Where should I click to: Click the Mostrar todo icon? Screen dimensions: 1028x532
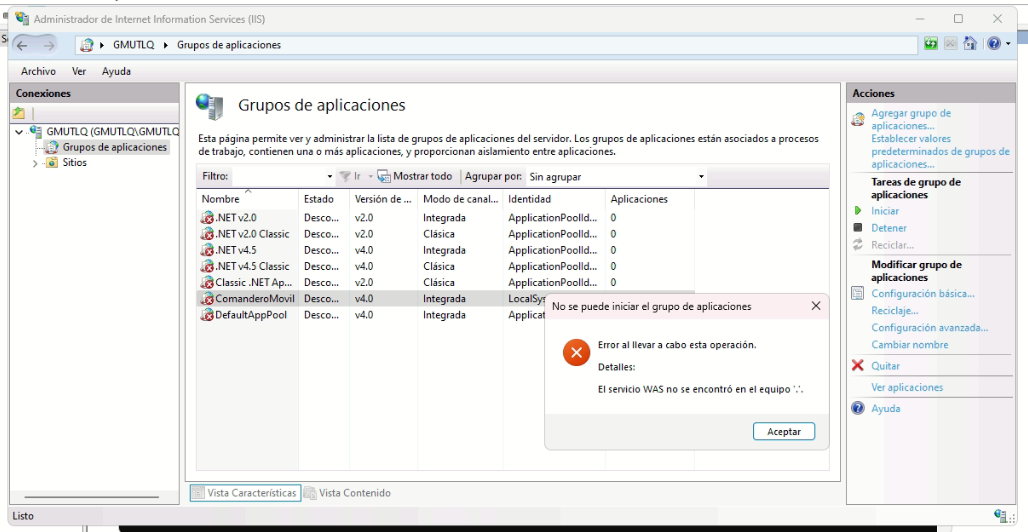click(384, 176)
